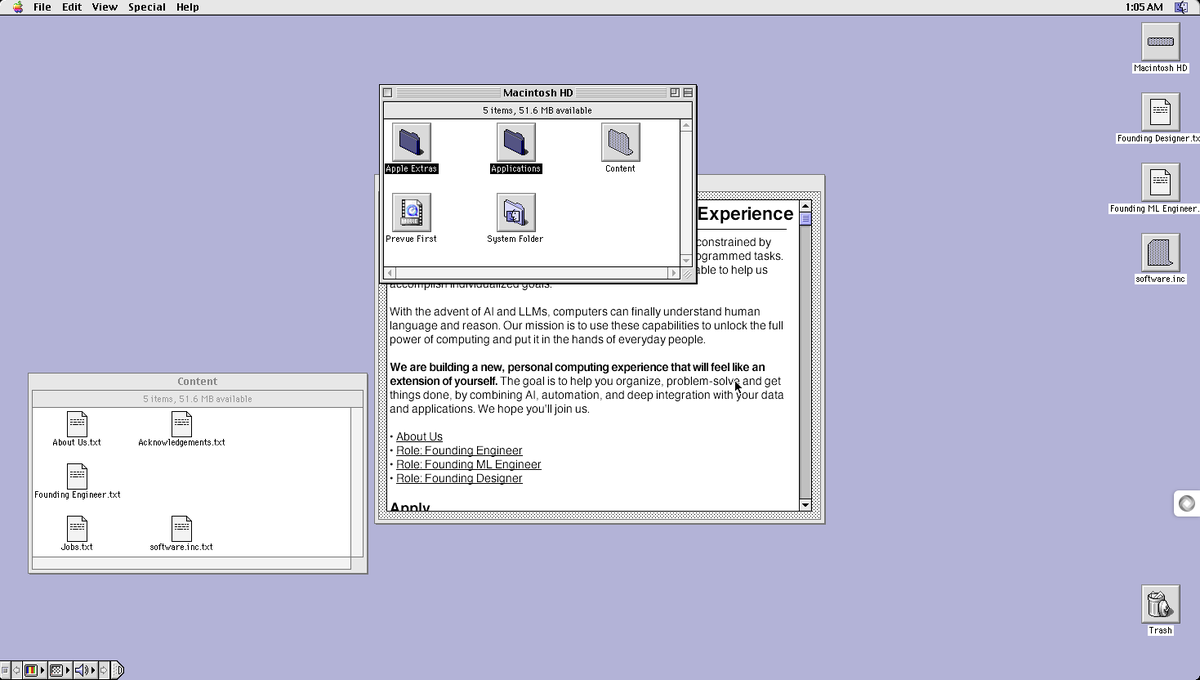Image resolution: width=1200 pixels, height=680 pixels.
Task: Click "With the advent of AI and LLMs" paragraph
Action: 586,326
